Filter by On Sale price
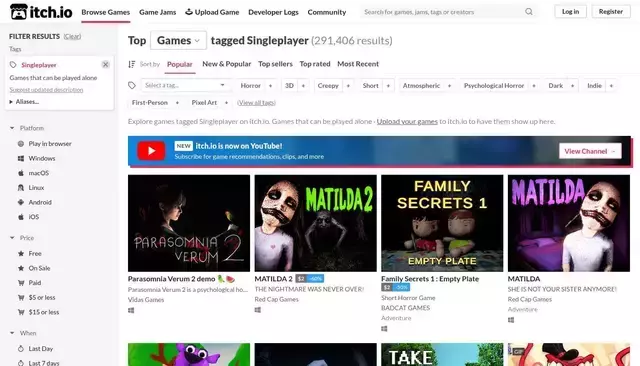Viewport: 640px width, 366px height. [x=34, y=268]
